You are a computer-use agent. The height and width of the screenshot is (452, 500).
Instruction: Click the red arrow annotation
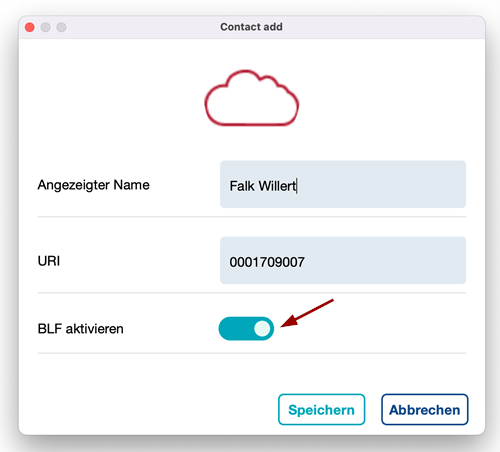[x=307, y=313]
